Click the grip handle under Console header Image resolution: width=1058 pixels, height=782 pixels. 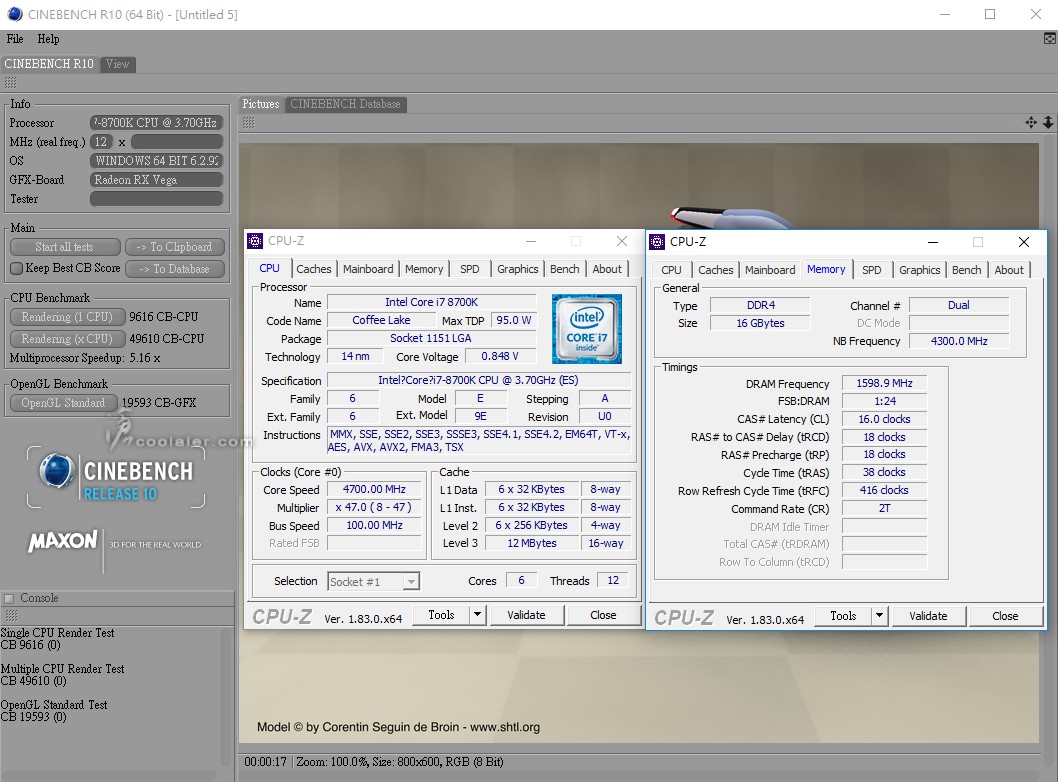pos(10,615)
